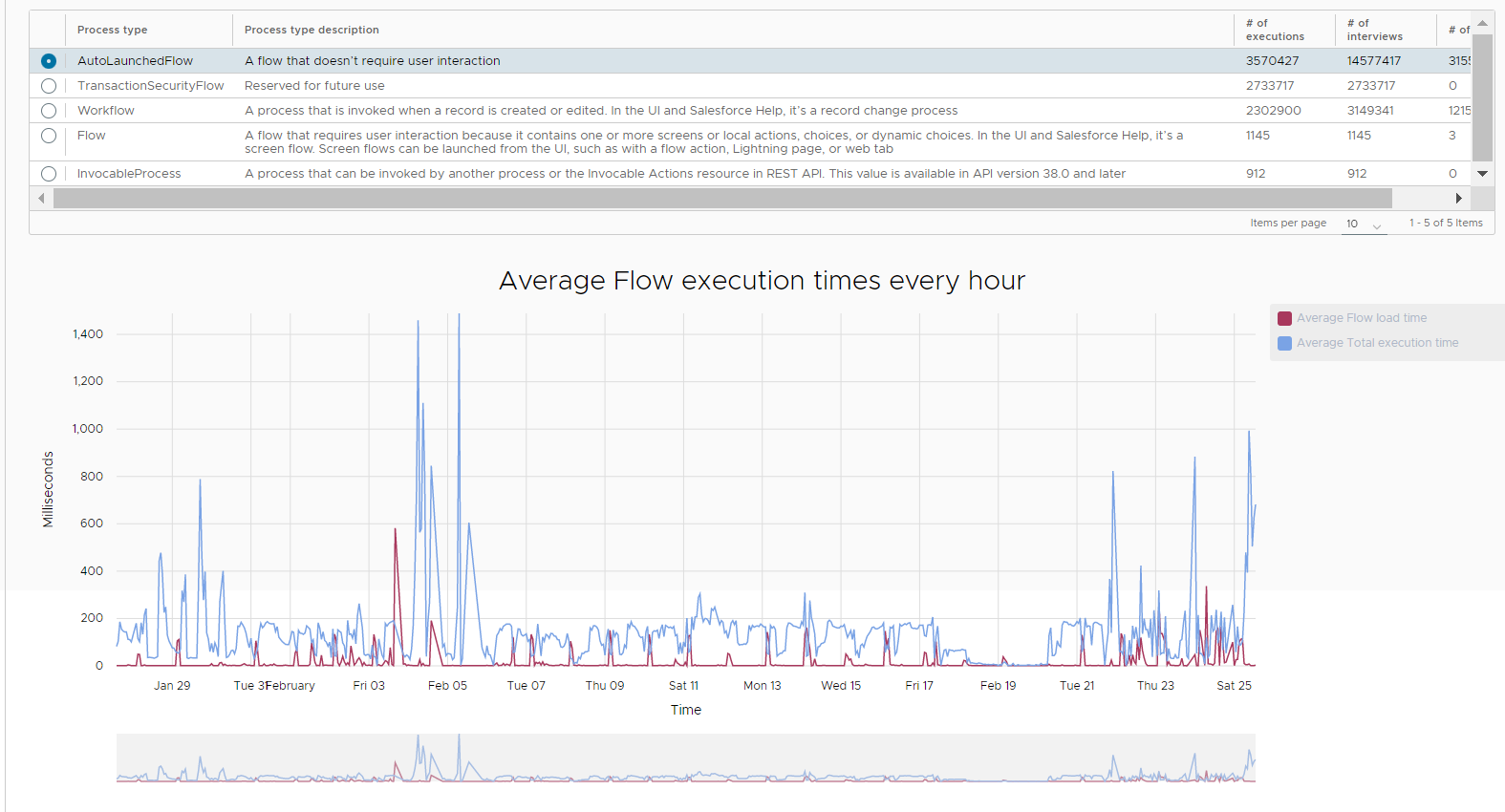The image size is (1505, 812).
Task: Click the # of interviews column header
Action: pos(1374,30)
